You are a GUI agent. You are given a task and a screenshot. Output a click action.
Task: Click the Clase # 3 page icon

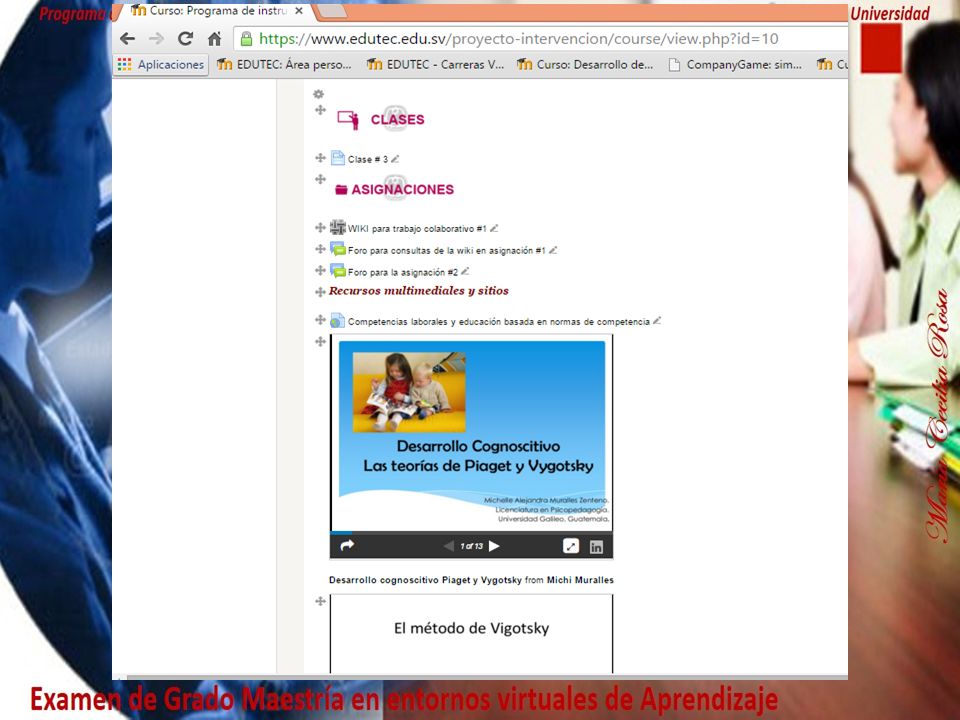(338, 159)
